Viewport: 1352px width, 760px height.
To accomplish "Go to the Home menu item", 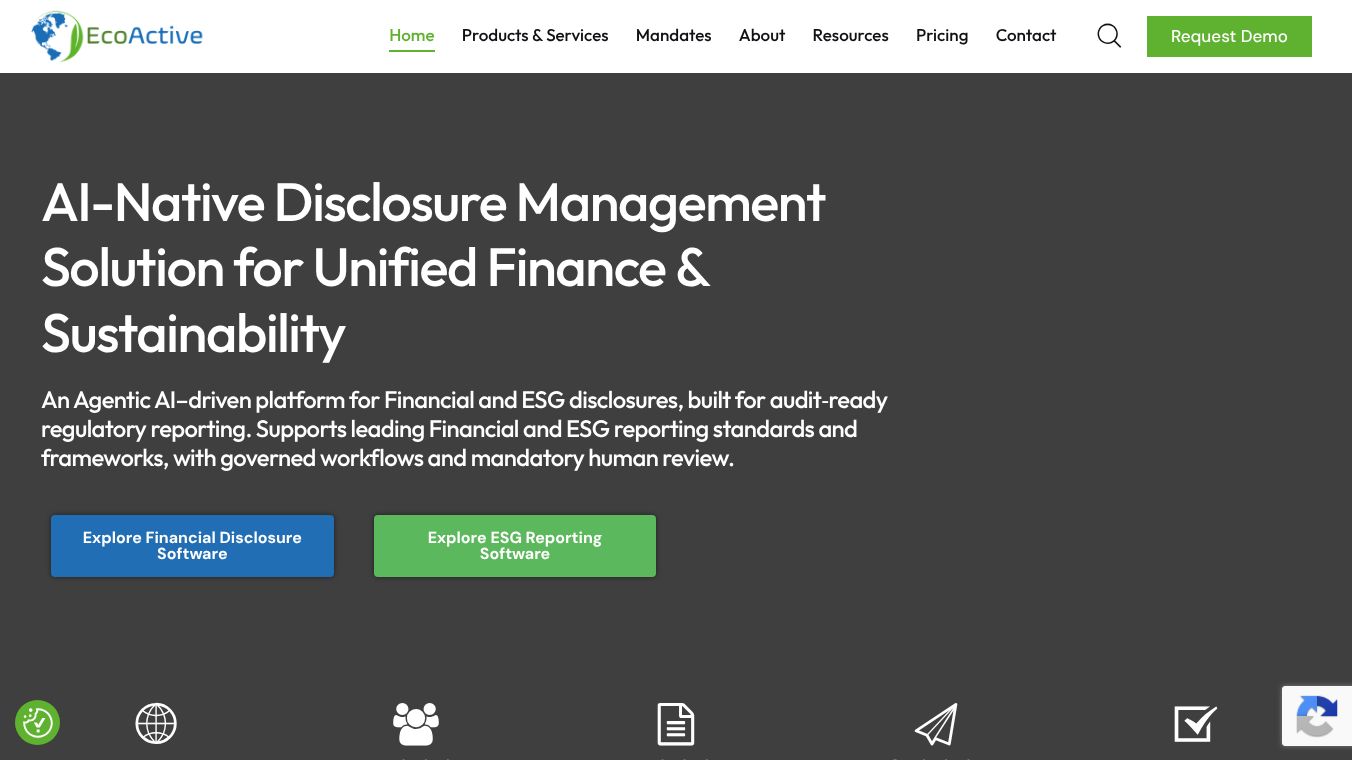I will click(412, 36).
